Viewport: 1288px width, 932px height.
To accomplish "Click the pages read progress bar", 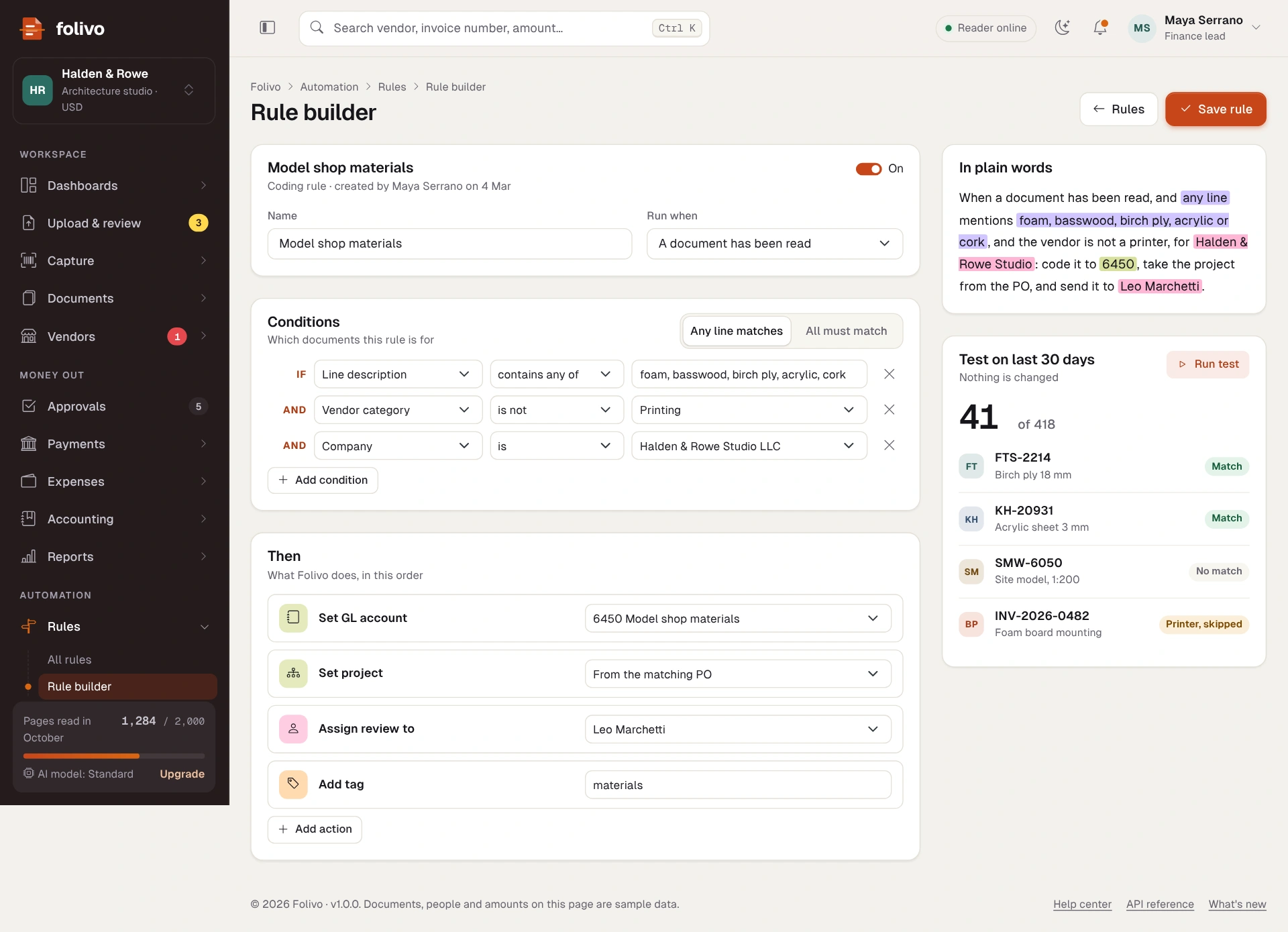I will pos(114,756).
